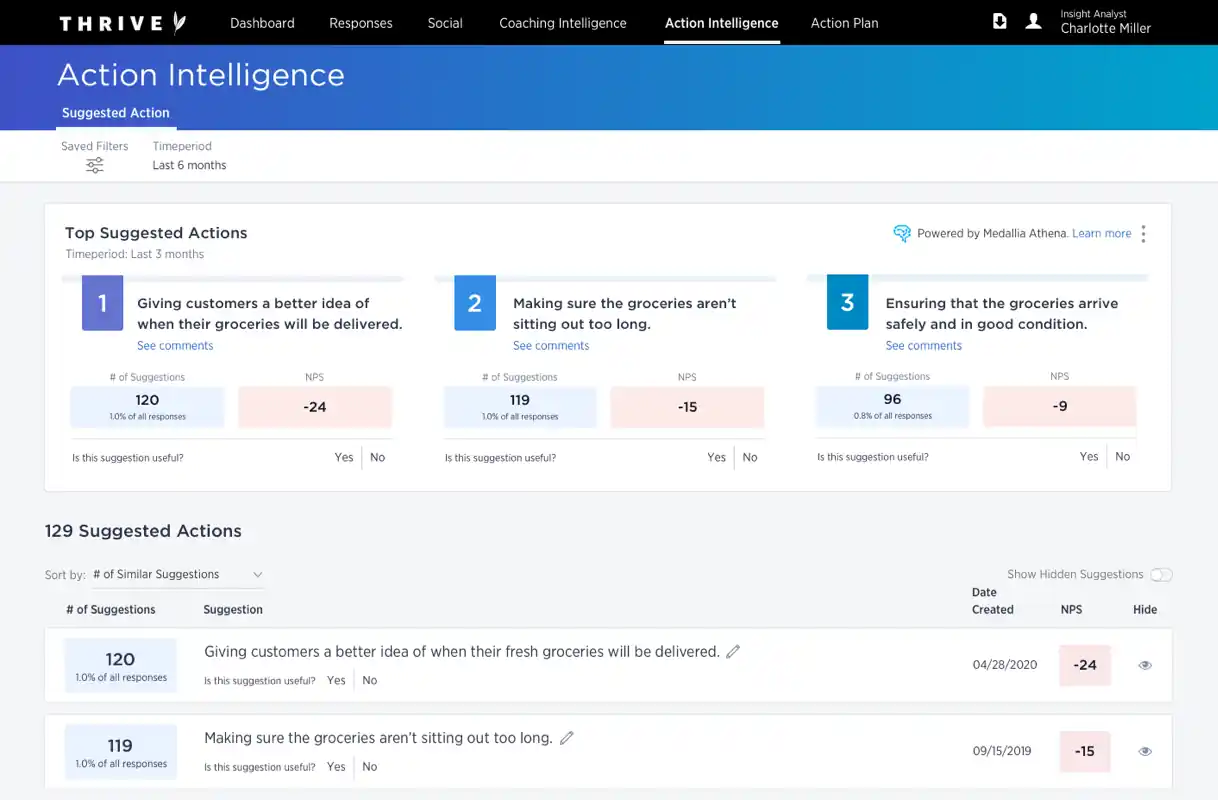Click the -24 NPS tile in card 1
Viewport: 1218px width, 800px height.
point(315,407)
